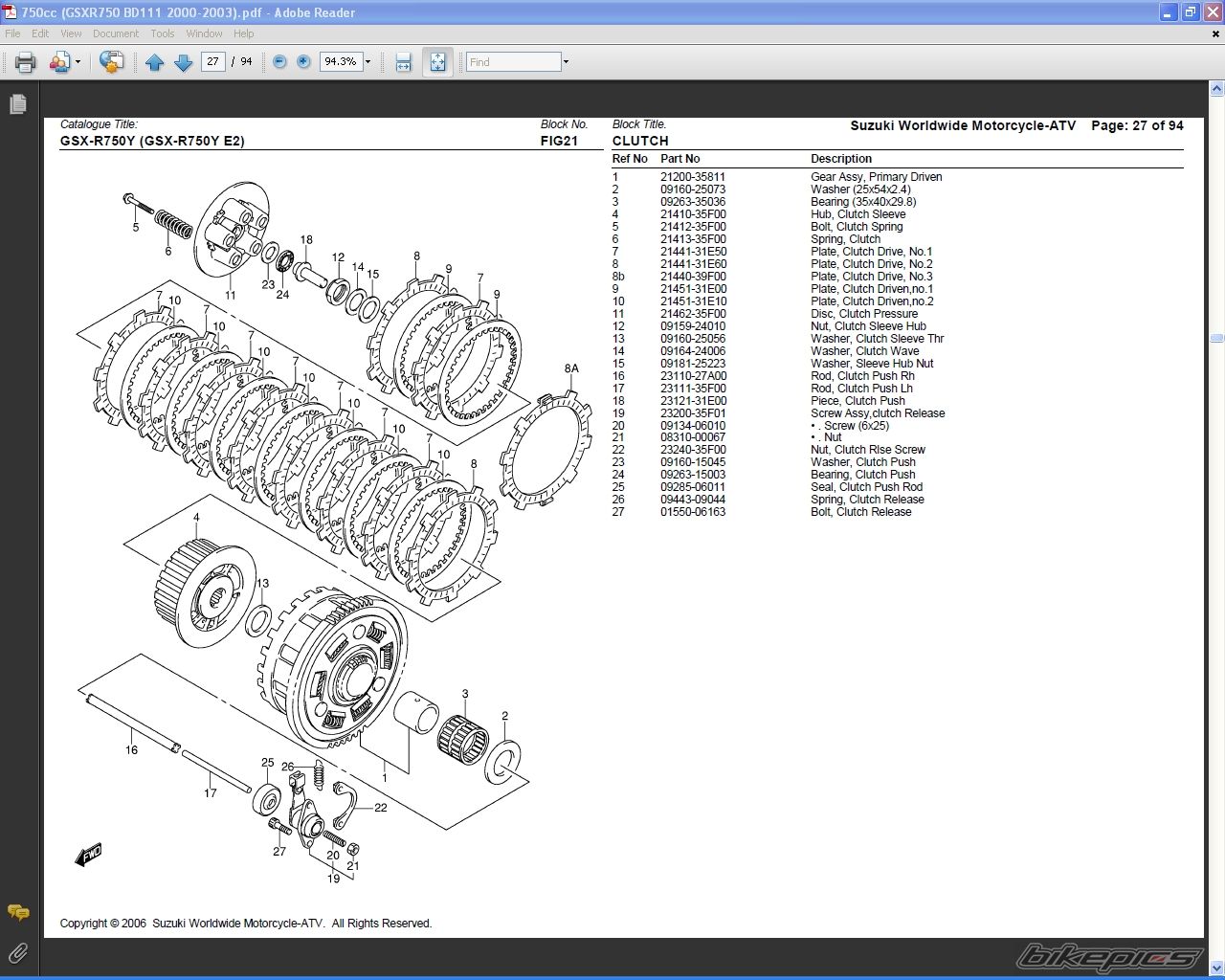Open the Tools menu
Viewport: 1225px width, 980px height.
[163, 33]
